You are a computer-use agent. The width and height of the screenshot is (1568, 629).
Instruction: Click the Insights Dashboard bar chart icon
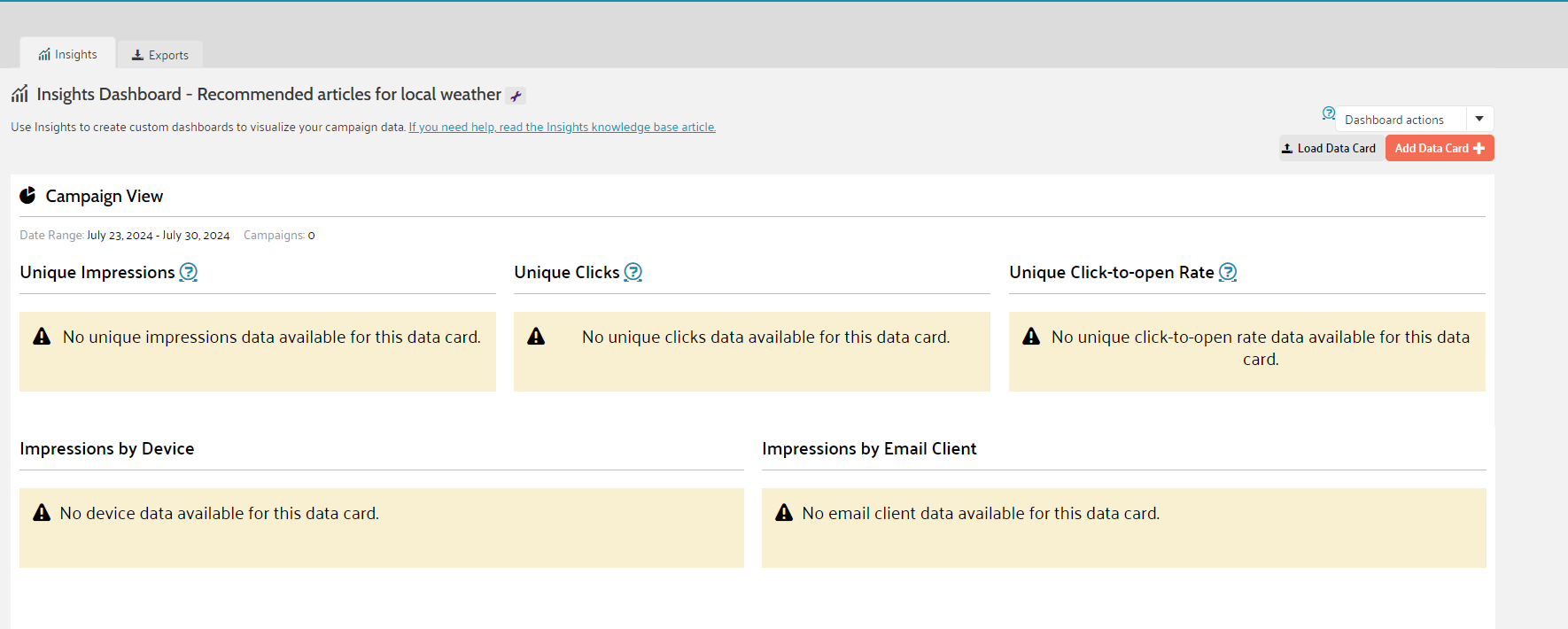pyautogui.click(x=19, y=95)
